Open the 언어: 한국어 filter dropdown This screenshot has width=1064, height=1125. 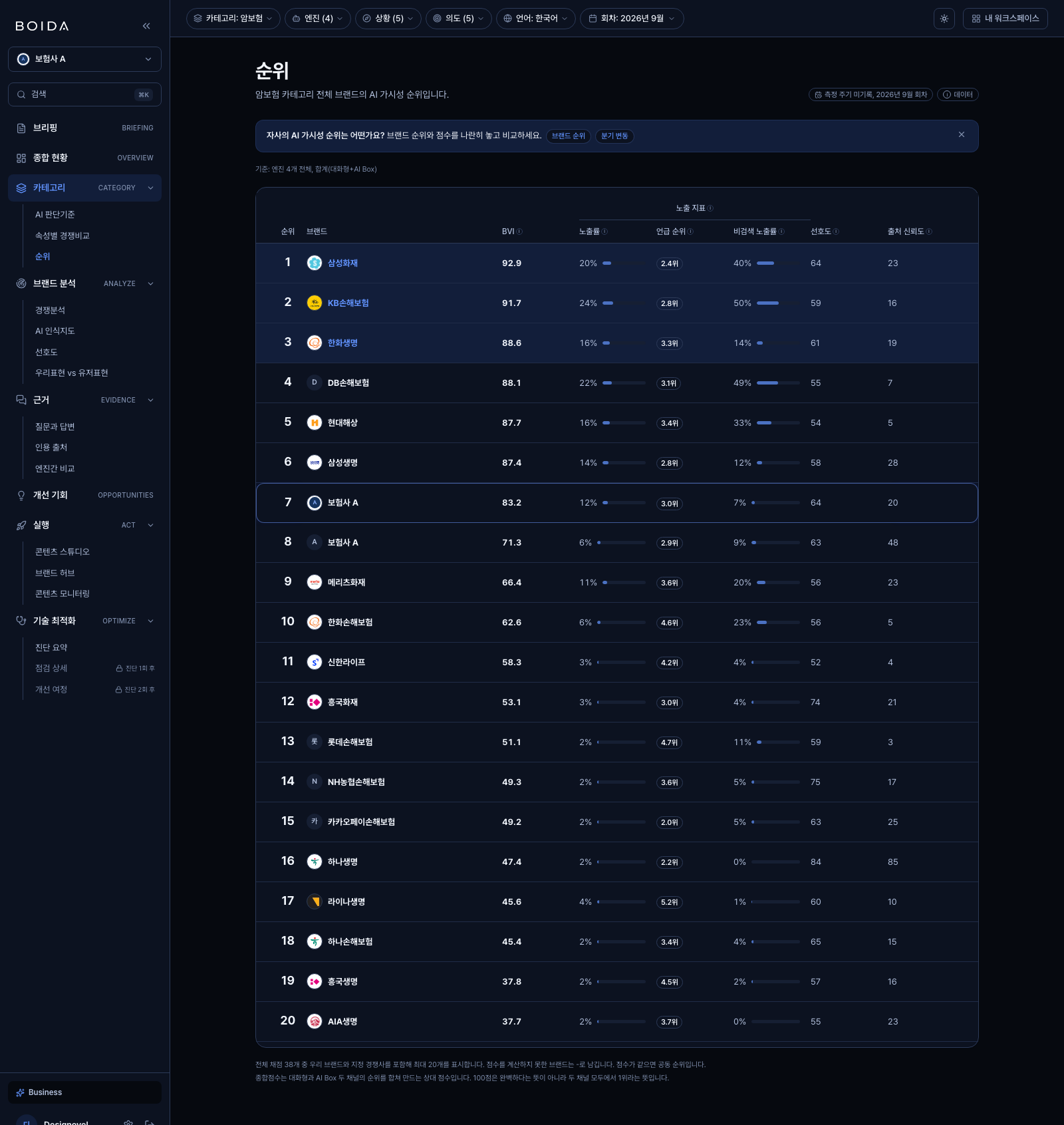click(536, 19)
